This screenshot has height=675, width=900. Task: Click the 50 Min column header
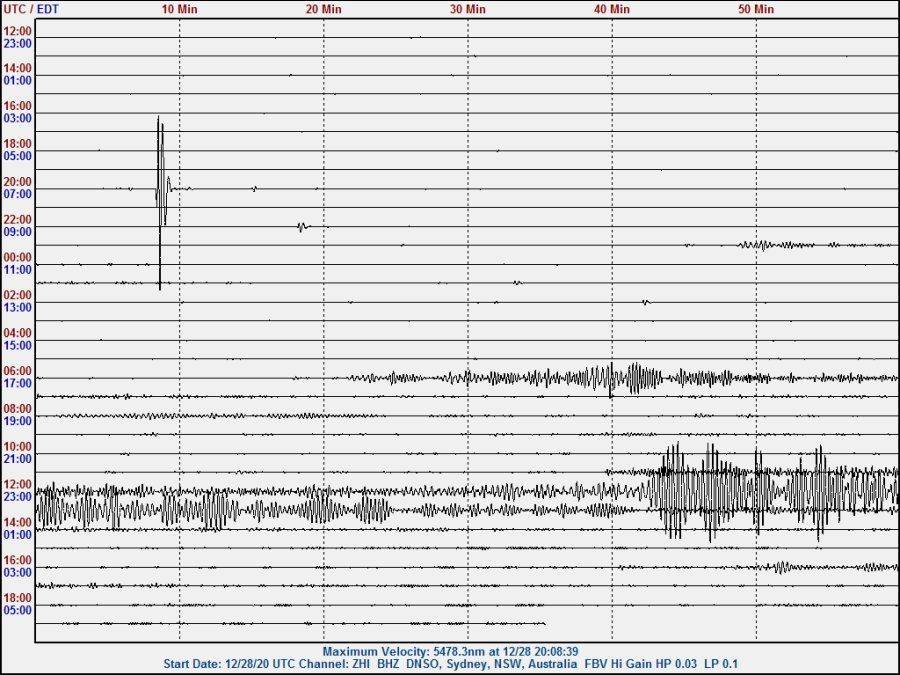753,9
